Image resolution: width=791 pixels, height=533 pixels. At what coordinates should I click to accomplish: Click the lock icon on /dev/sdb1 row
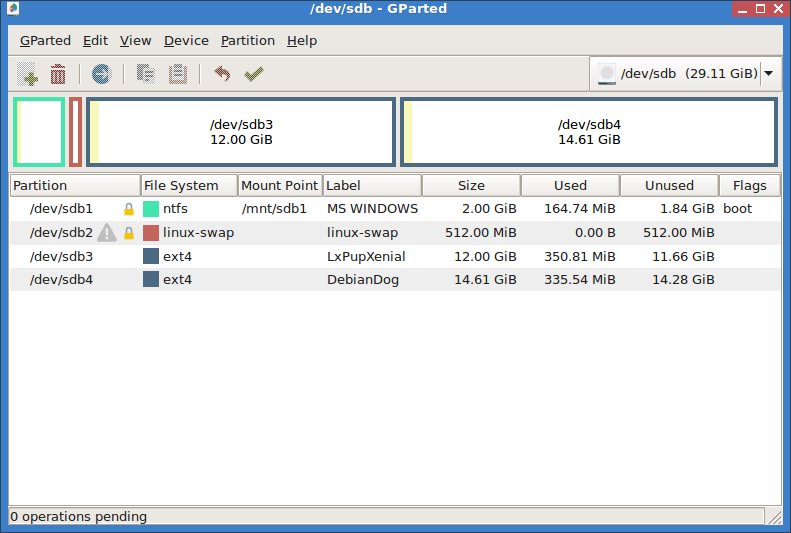(129, 209)
